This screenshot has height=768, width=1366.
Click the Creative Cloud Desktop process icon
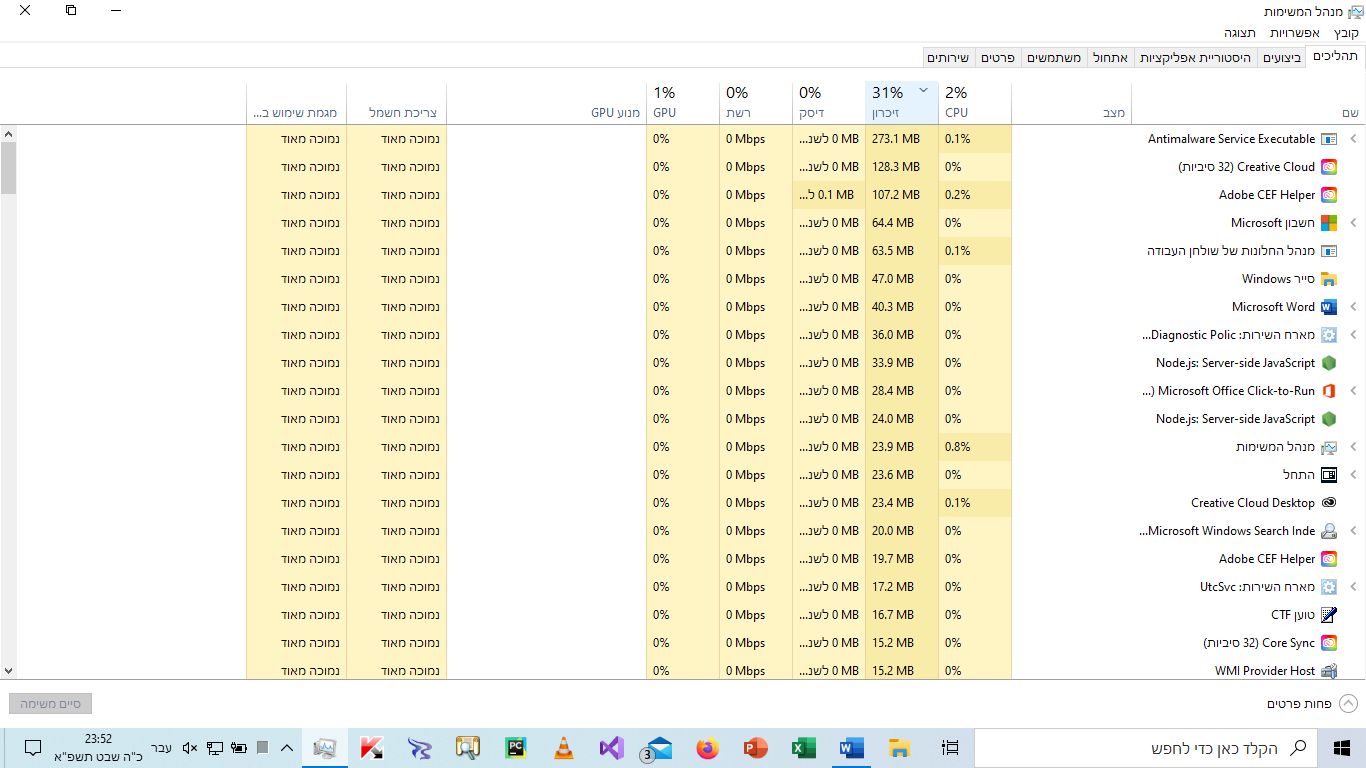tap(1329, 503)
